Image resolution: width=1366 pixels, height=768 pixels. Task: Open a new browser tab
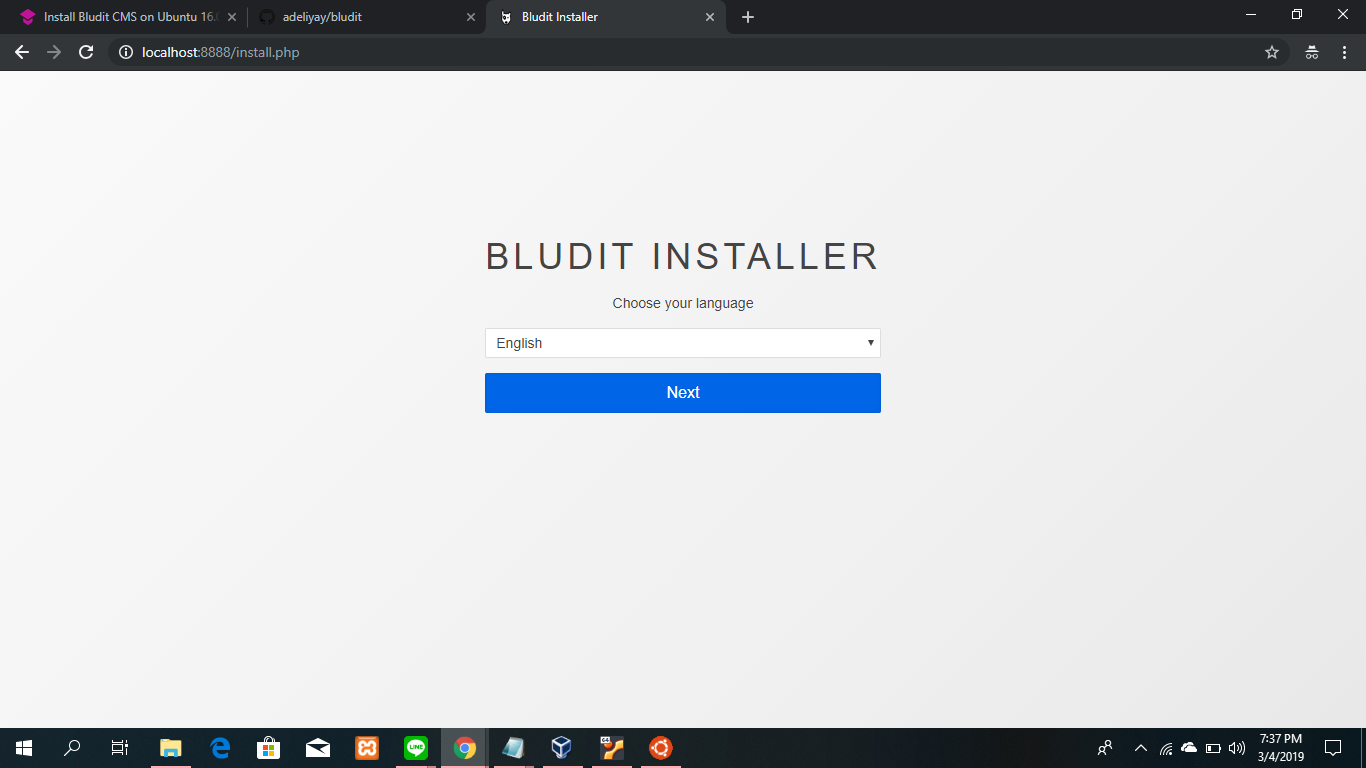click(748, 17)
